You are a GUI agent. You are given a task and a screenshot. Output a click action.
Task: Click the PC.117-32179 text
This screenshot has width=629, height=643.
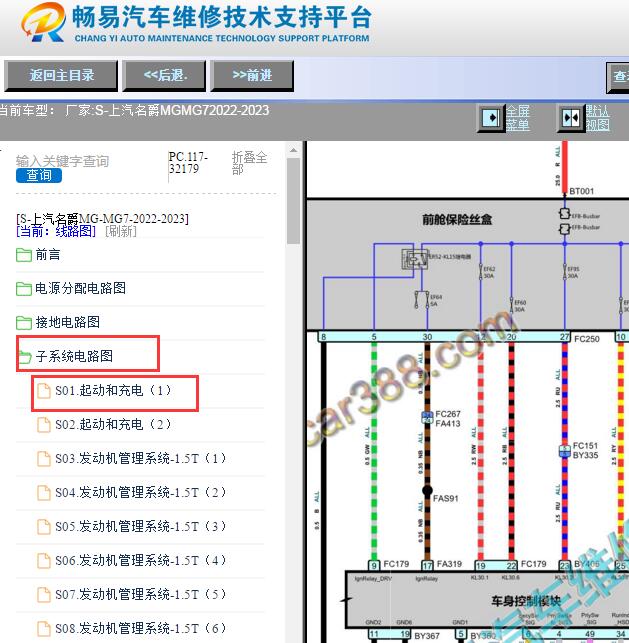point(188,163)
